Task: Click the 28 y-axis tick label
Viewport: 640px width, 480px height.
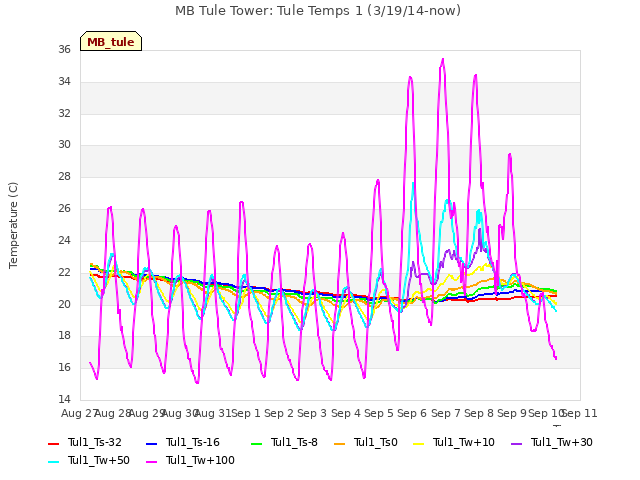Action: click(x=64, y=177)
